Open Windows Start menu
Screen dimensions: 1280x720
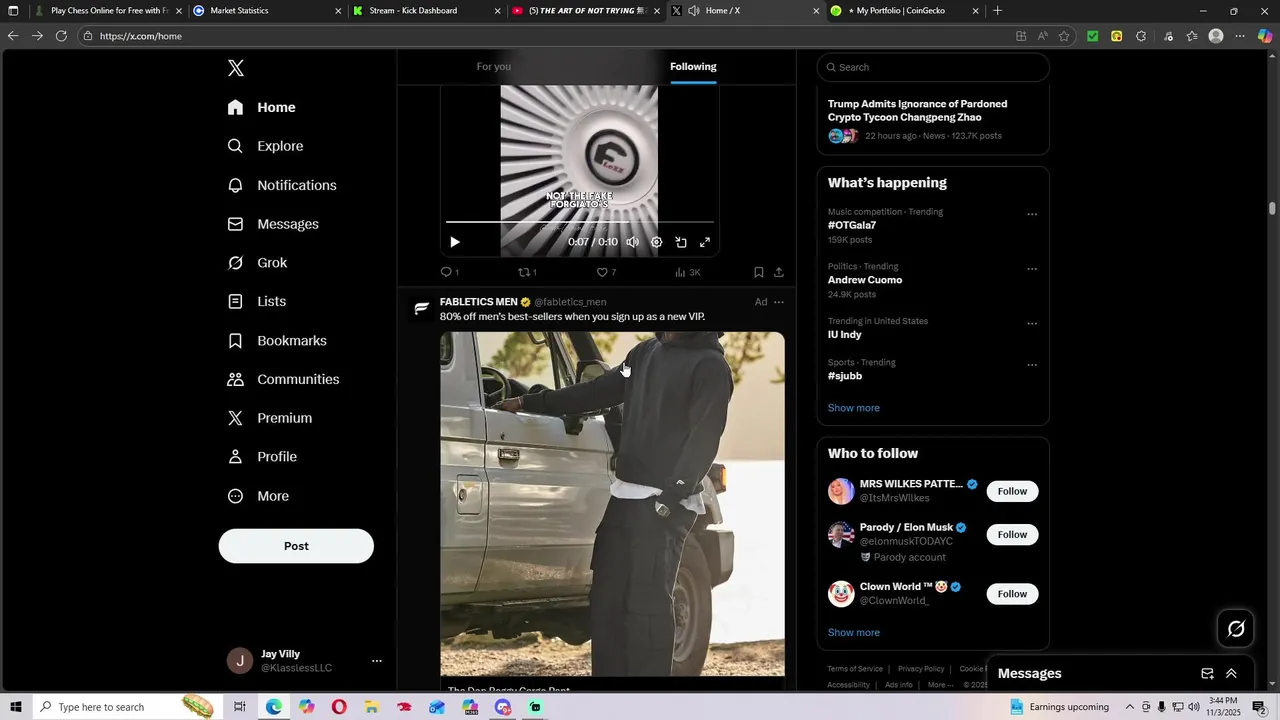coord(15,707)
